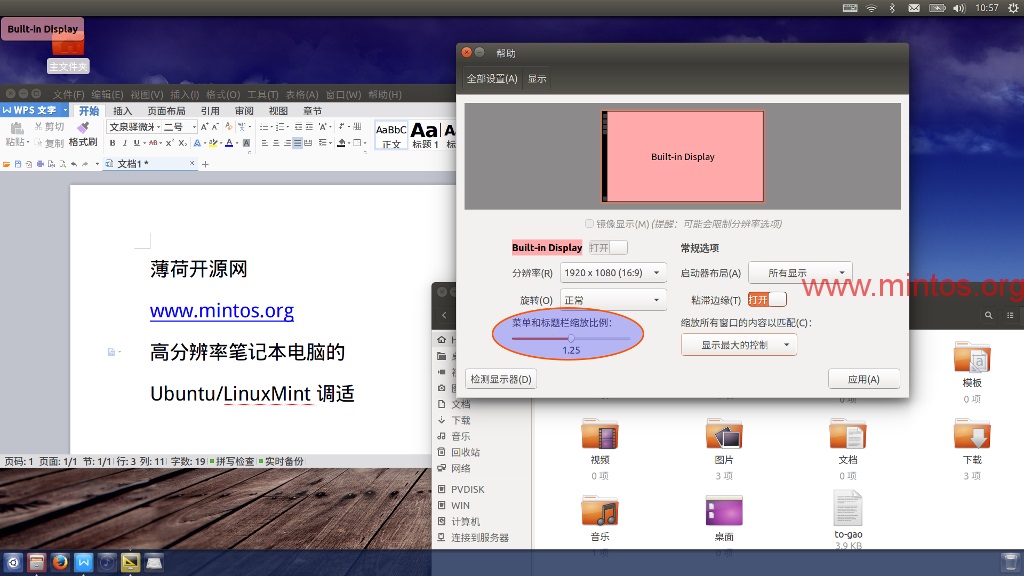Check the 镜像显示 mirror displays checkbox
1024x576 pixels.
(589, 224)
